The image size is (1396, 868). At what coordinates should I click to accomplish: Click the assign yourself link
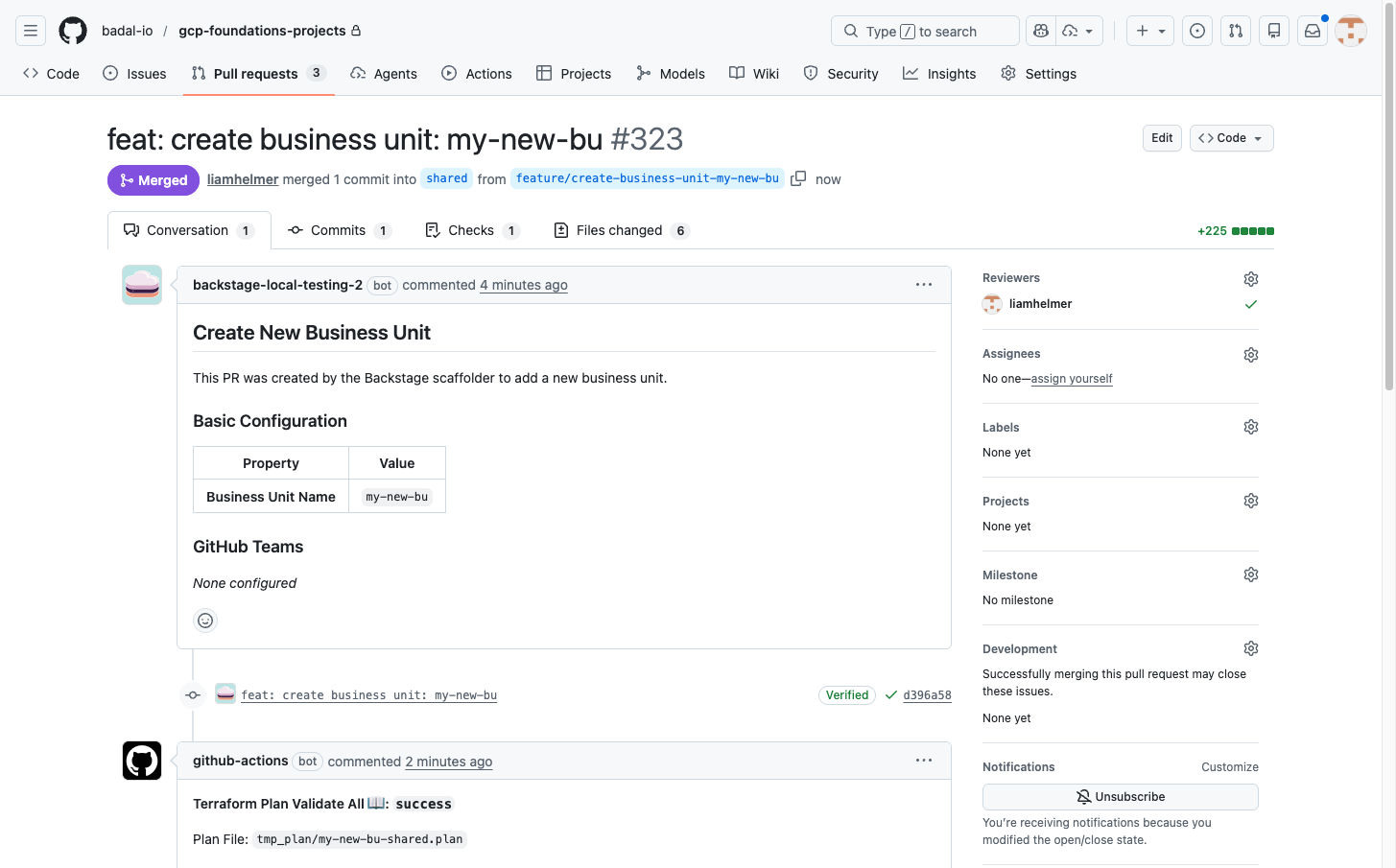1072,379
